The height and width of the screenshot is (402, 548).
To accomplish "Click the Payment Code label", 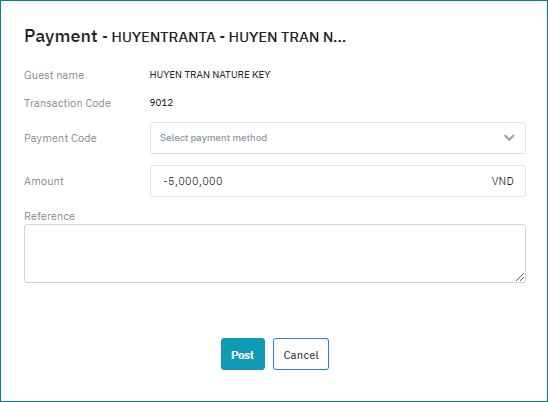I will pos(60,138).
